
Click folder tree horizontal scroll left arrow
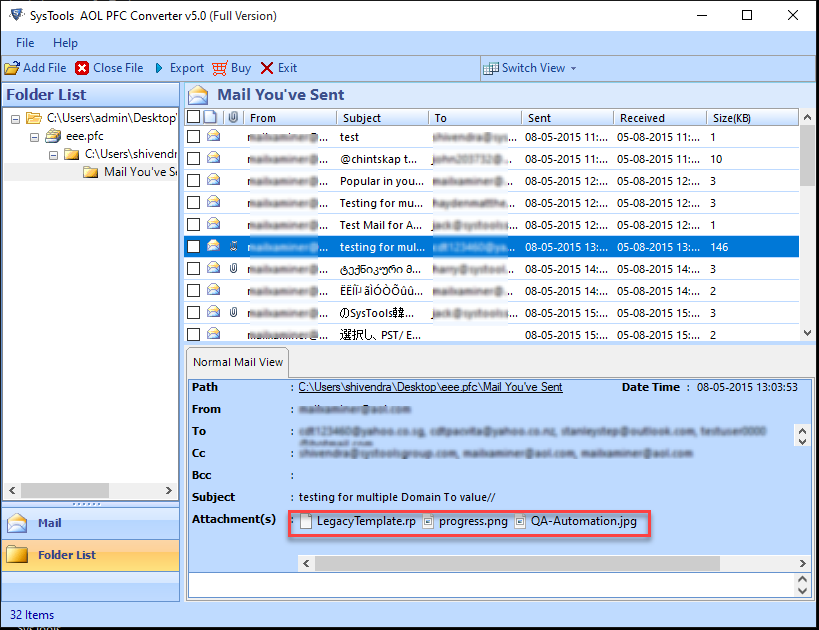[x=13, y=491]
